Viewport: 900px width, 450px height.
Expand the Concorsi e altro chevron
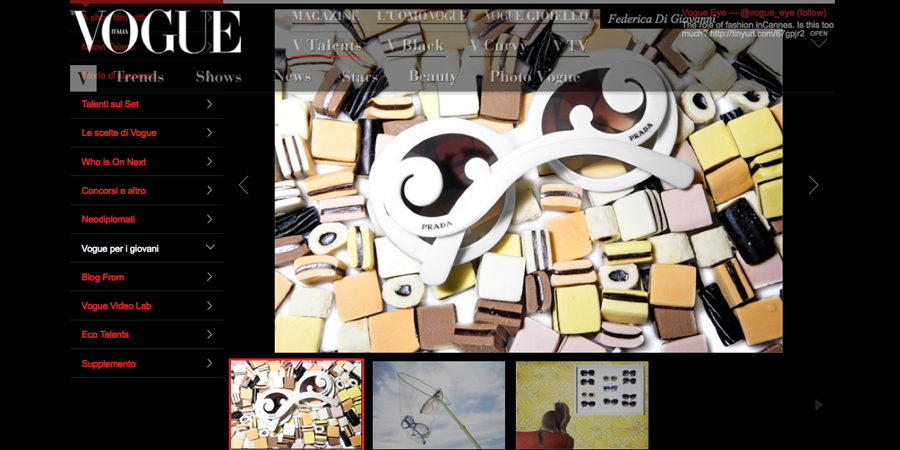click(x=210, y=190)
